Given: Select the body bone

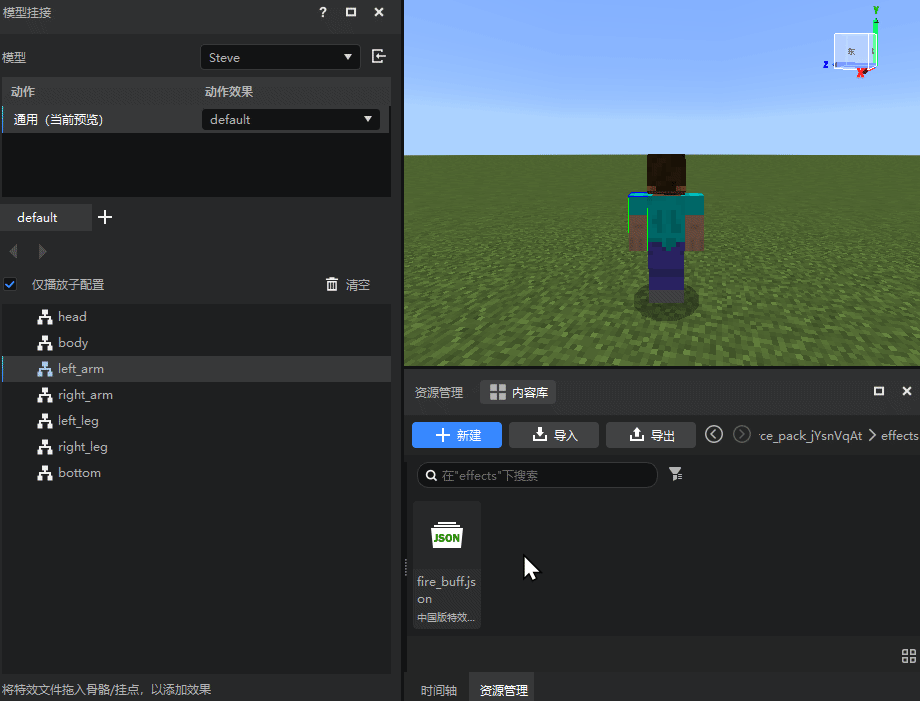Looking at the screenshot, I should 197,343.
